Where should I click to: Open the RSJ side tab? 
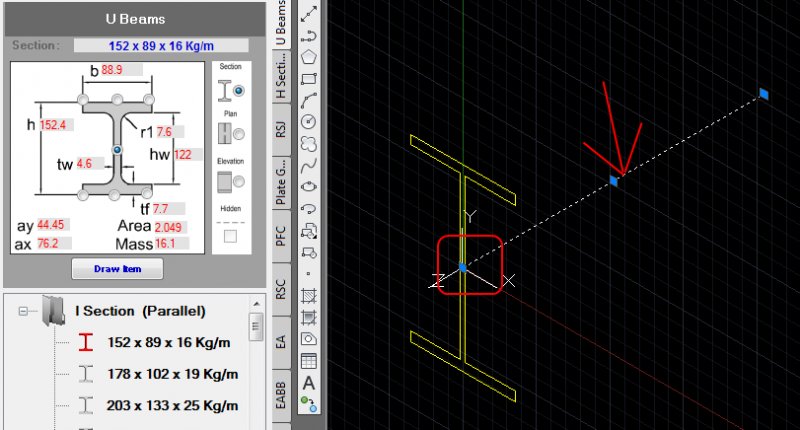coord(281,129)
